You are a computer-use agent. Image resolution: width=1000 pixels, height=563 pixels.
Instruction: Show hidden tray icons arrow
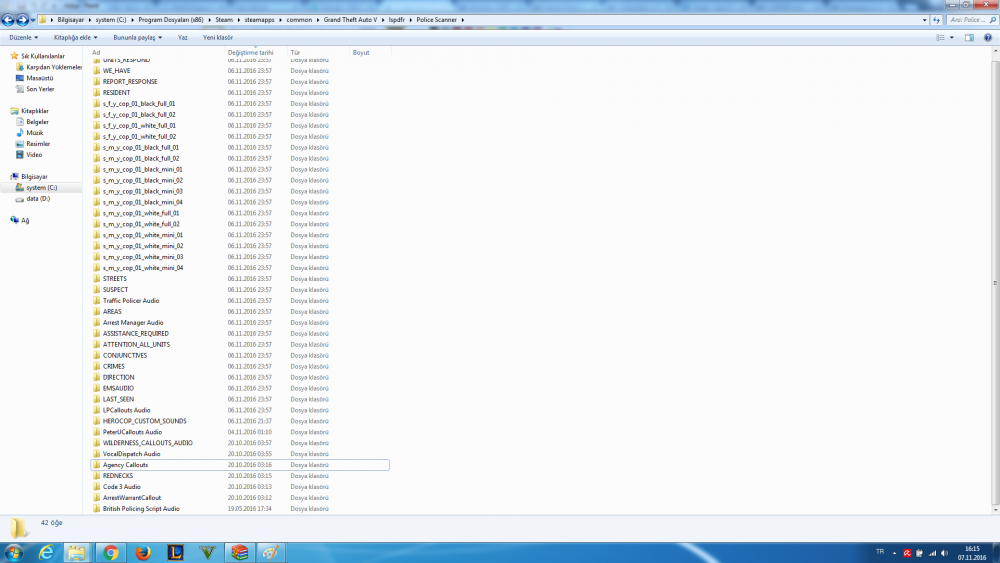point(894,553)
